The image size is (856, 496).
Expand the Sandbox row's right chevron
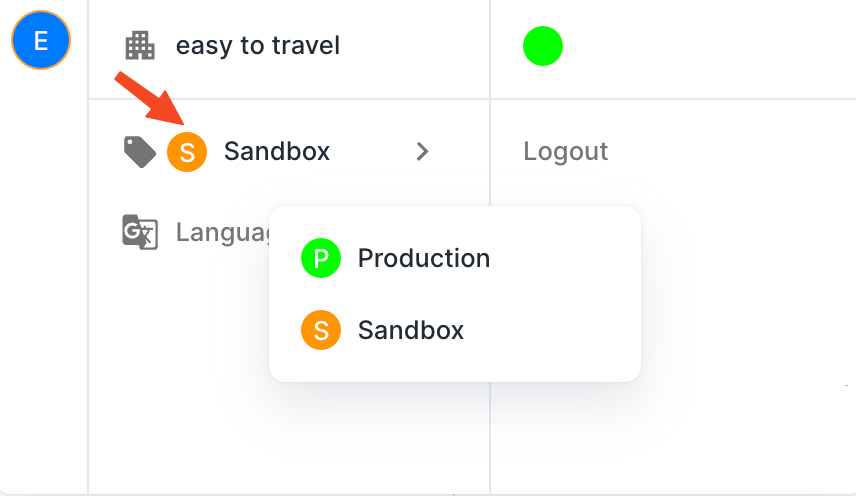tap(423, 152)
